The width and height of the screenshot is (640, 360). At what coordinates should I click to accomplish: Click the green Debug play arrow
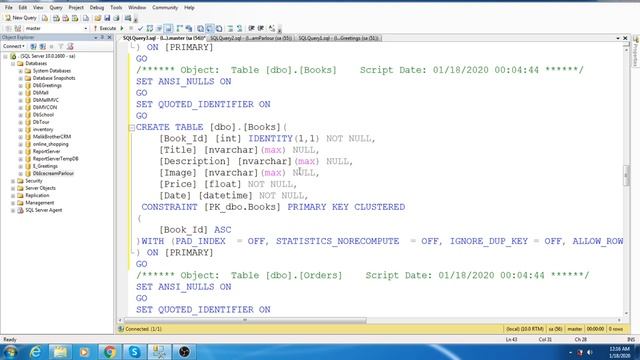[122, 28]
